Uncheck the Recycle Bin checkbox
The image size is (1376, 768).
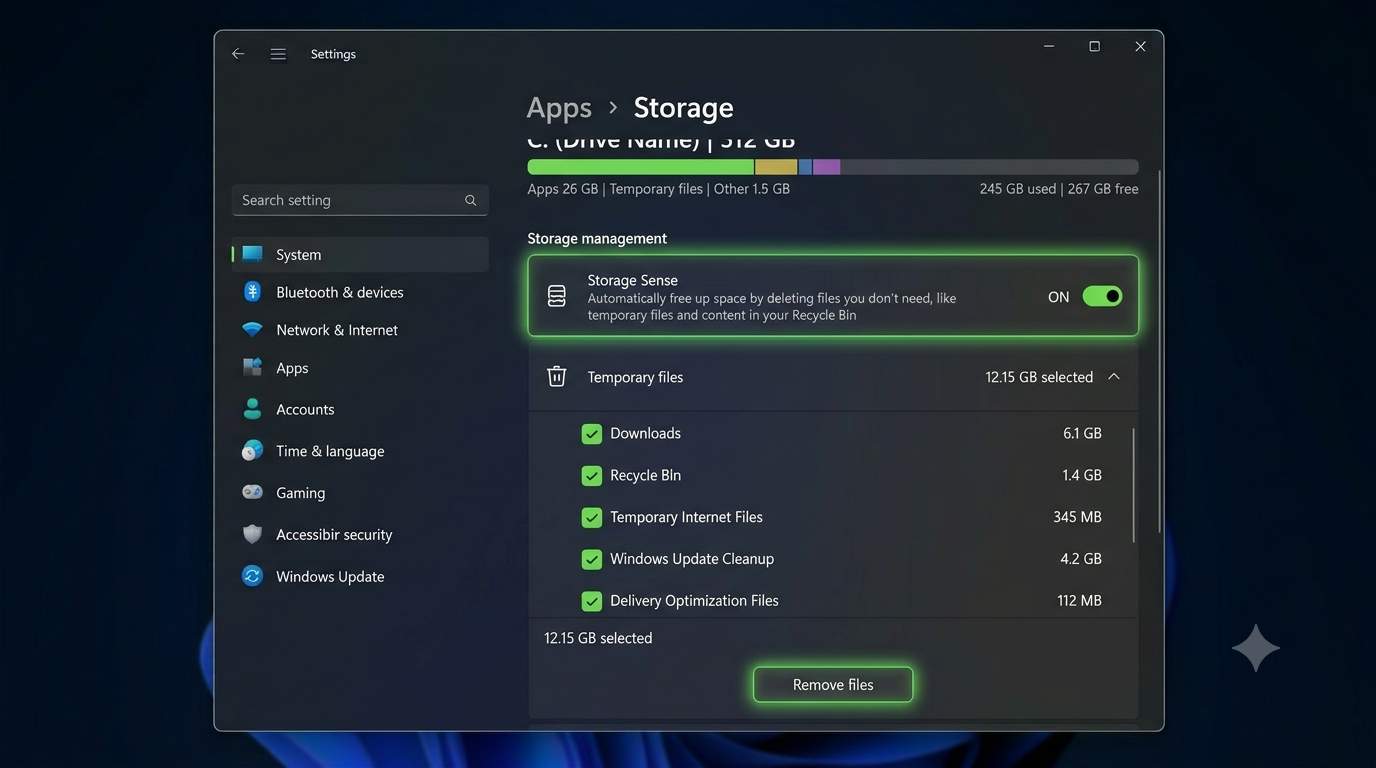(x=592, y=476)
